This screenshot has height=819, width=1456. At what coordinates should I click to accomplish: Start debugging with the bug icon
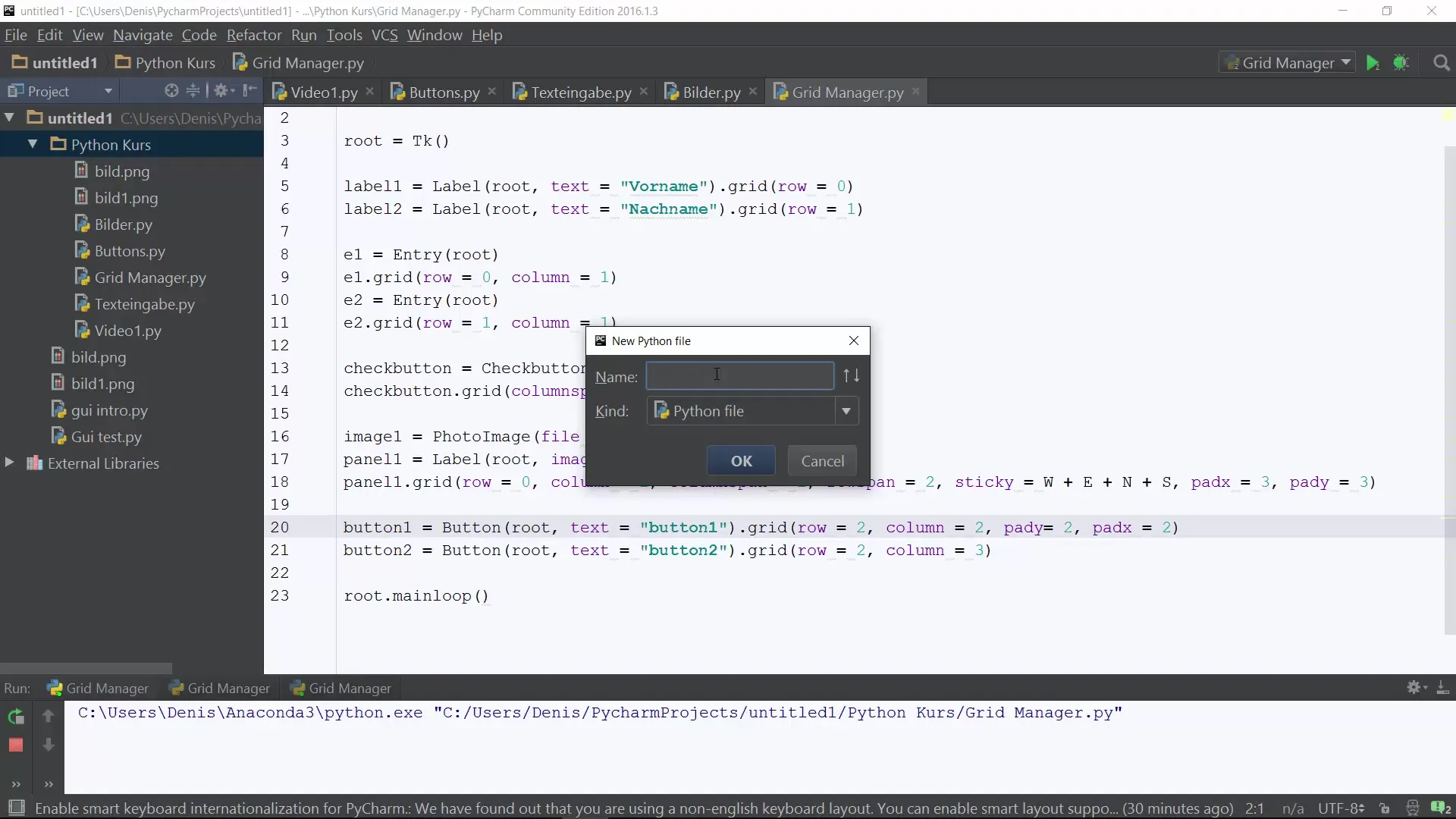(x=1401, y=63)
